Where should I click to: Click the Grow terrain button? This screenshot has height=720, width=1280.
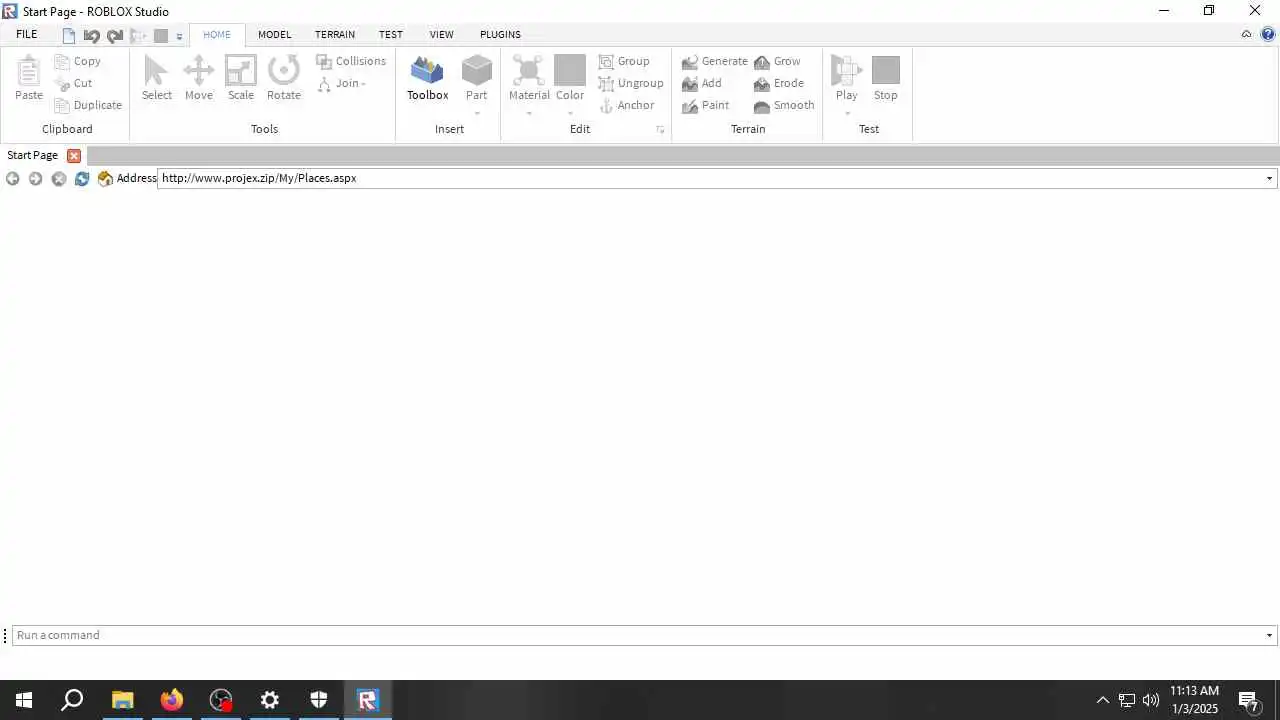(778, 61)
